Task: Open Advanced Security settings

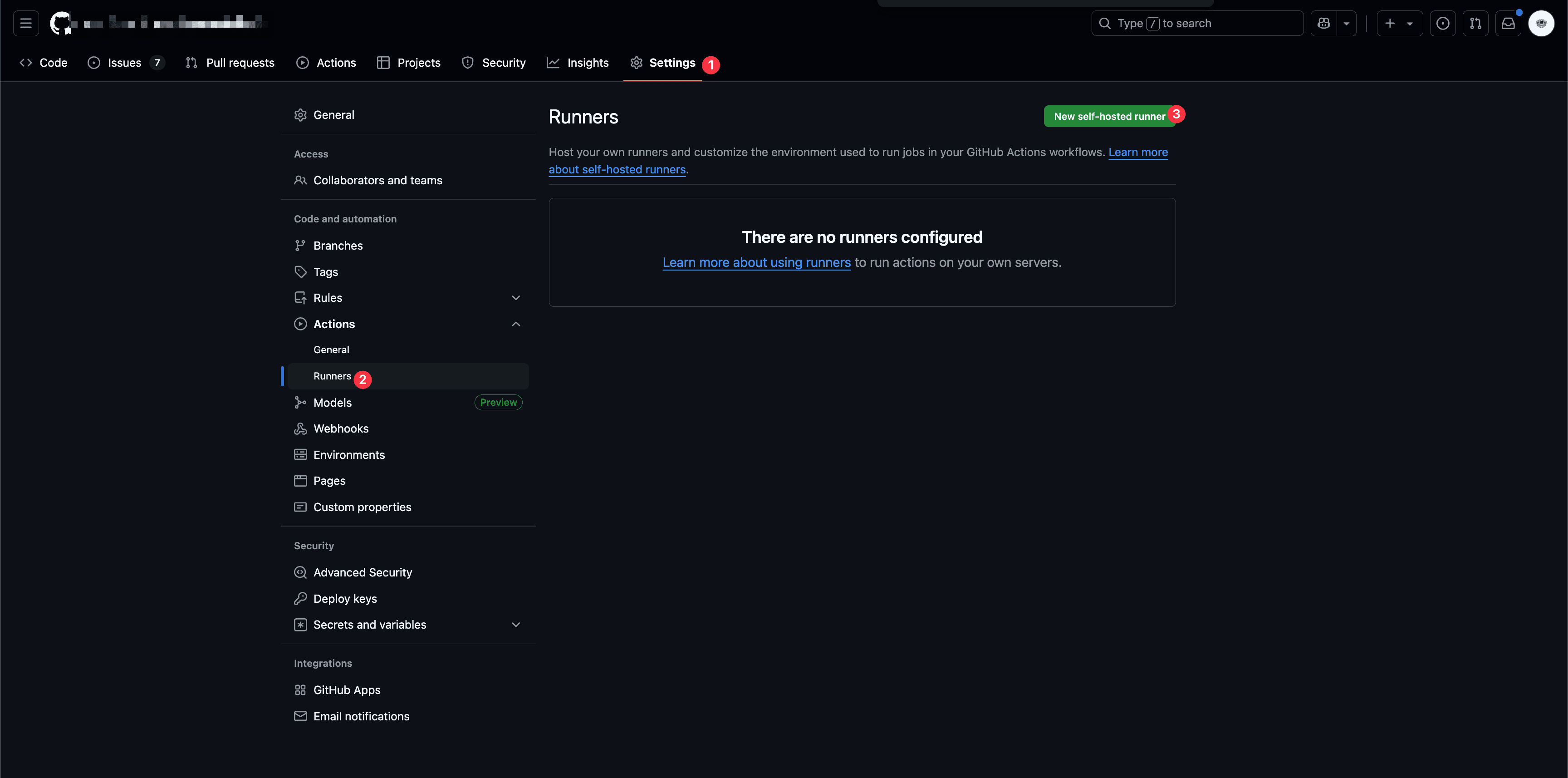Action: [x=408, y=572]
